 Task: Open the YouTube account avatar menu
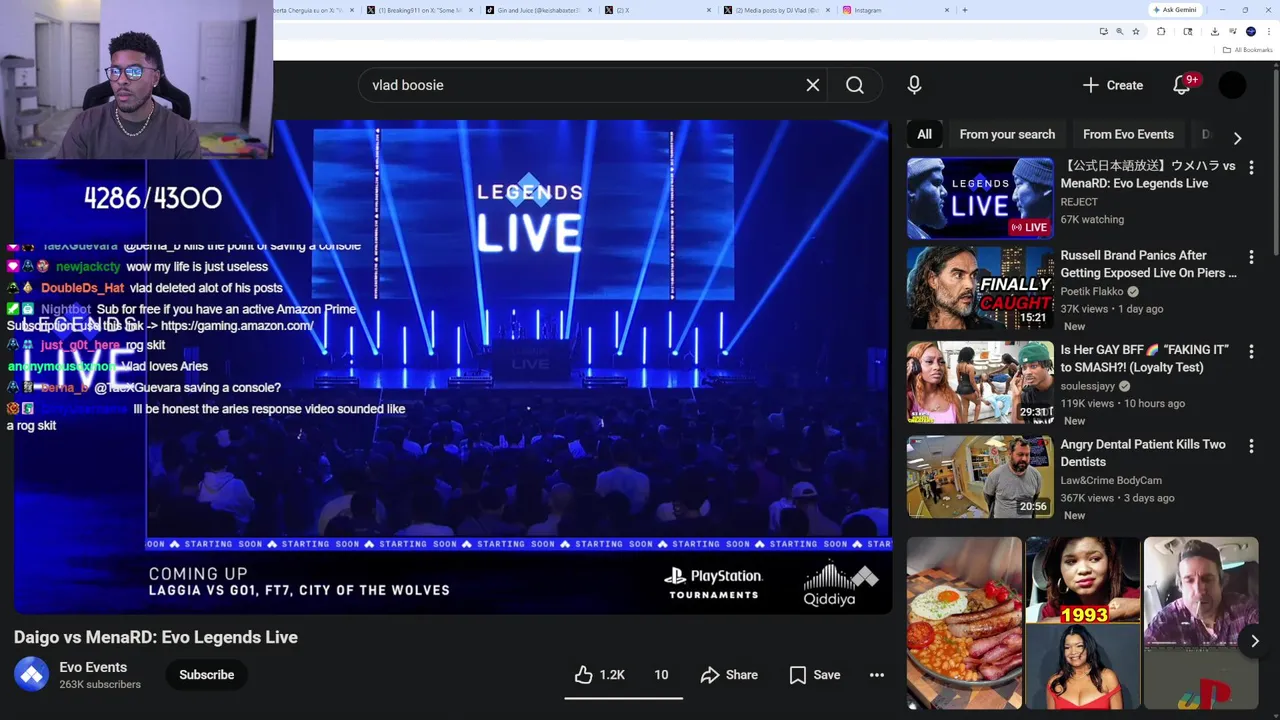pyautogui.click(x=1232, y=85)
